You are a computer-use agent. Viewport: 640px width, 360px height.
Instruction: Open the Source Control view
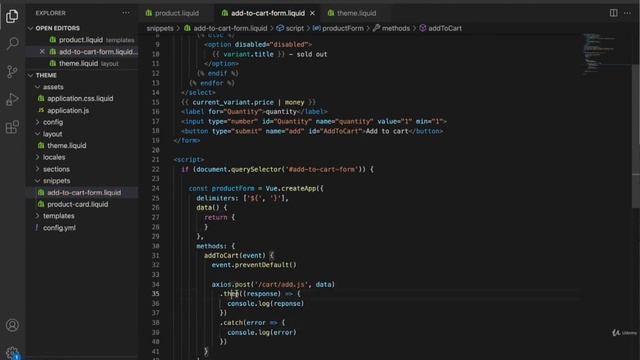click(12, 71)
